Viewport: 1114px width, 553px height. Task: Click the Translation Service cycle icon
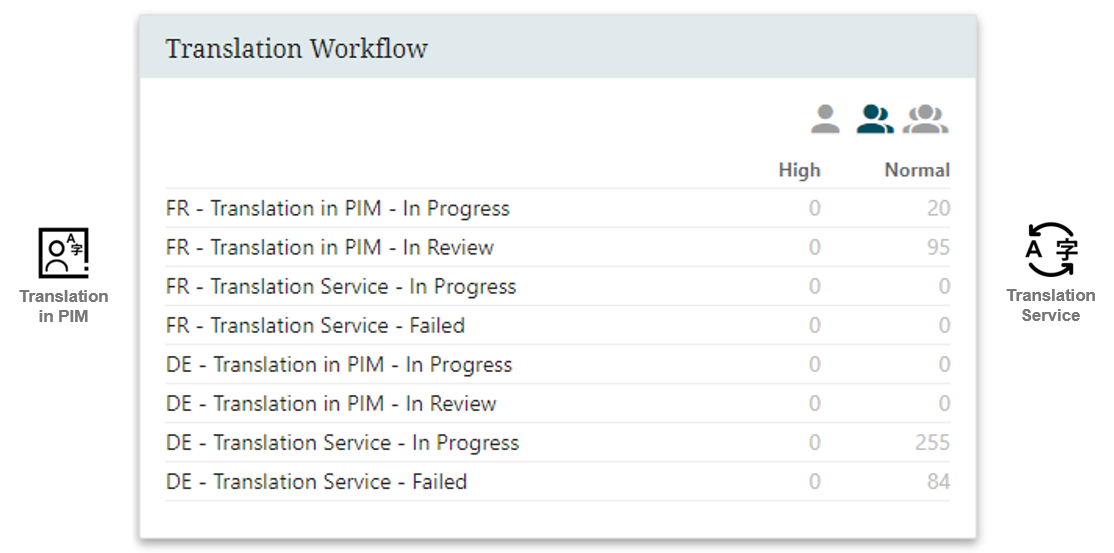pyautogui.click(x=1051, y=249)
